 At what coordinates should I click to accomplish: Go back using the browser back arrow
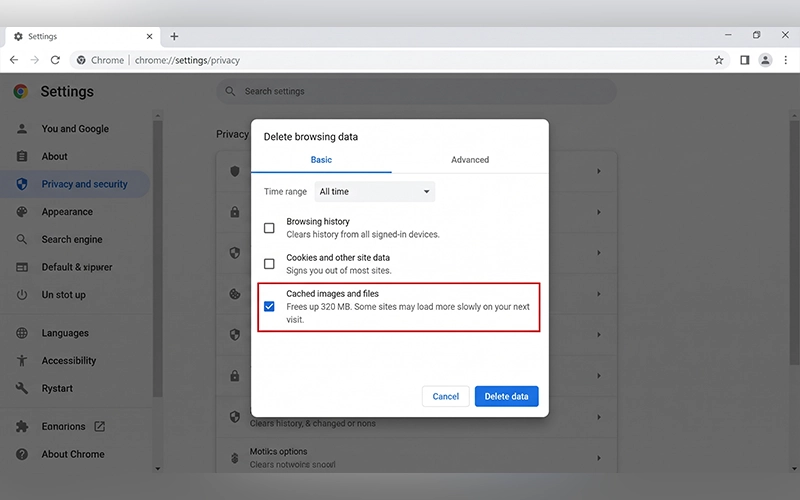coord(14,60)
